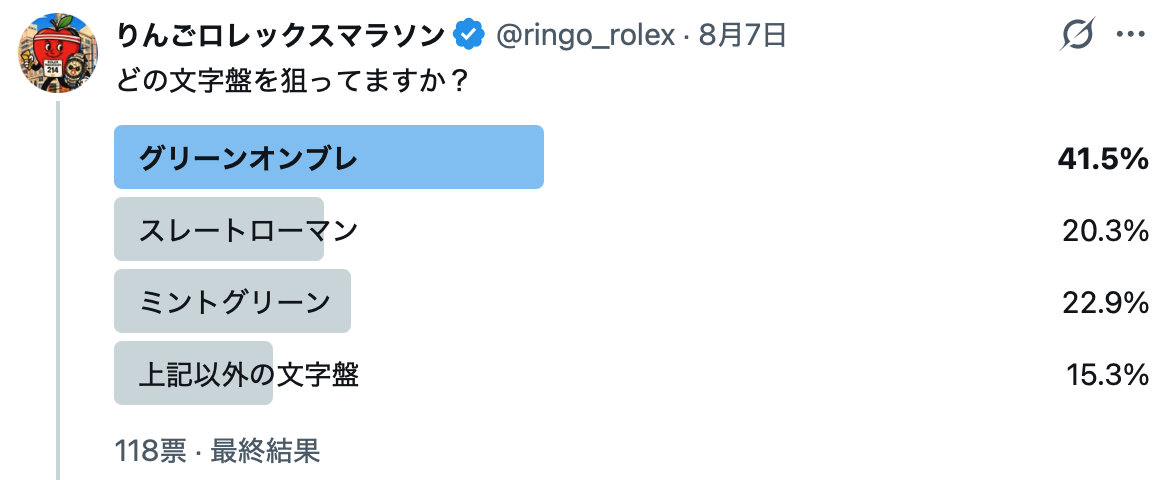Click the 22.9% result percentage
The height and width of the screenshot is (480, 1172).
pos(1105,302)
